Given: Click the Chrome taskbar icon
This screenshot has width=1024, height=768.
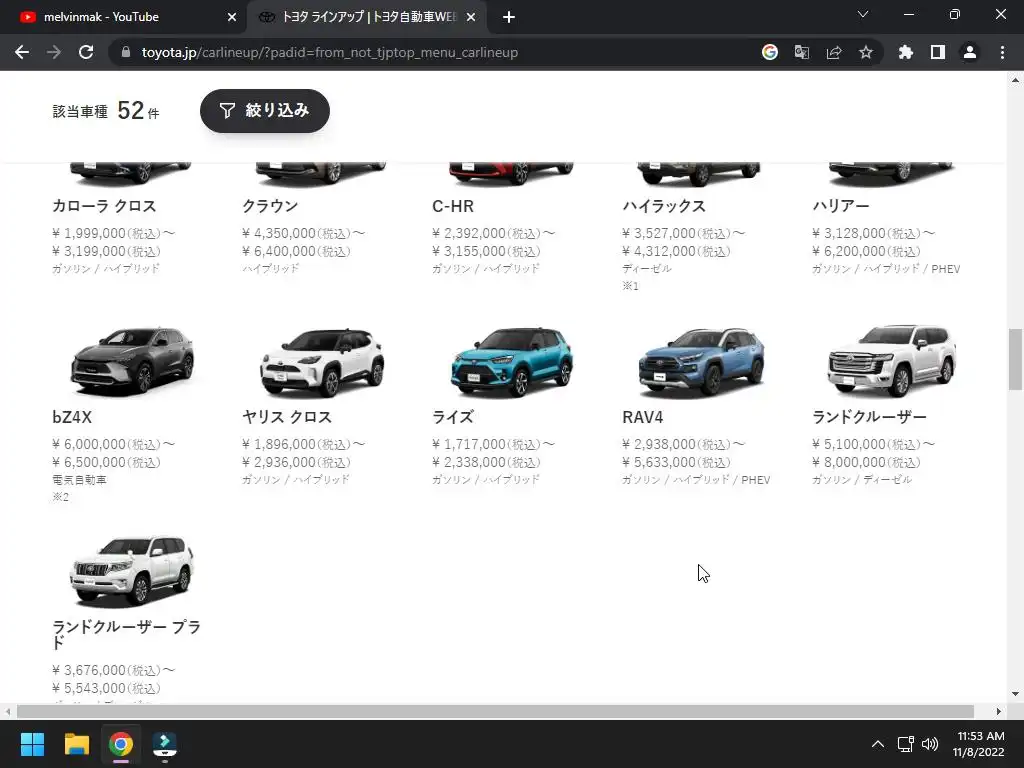Looking at the screenshot, I should 121,744.
